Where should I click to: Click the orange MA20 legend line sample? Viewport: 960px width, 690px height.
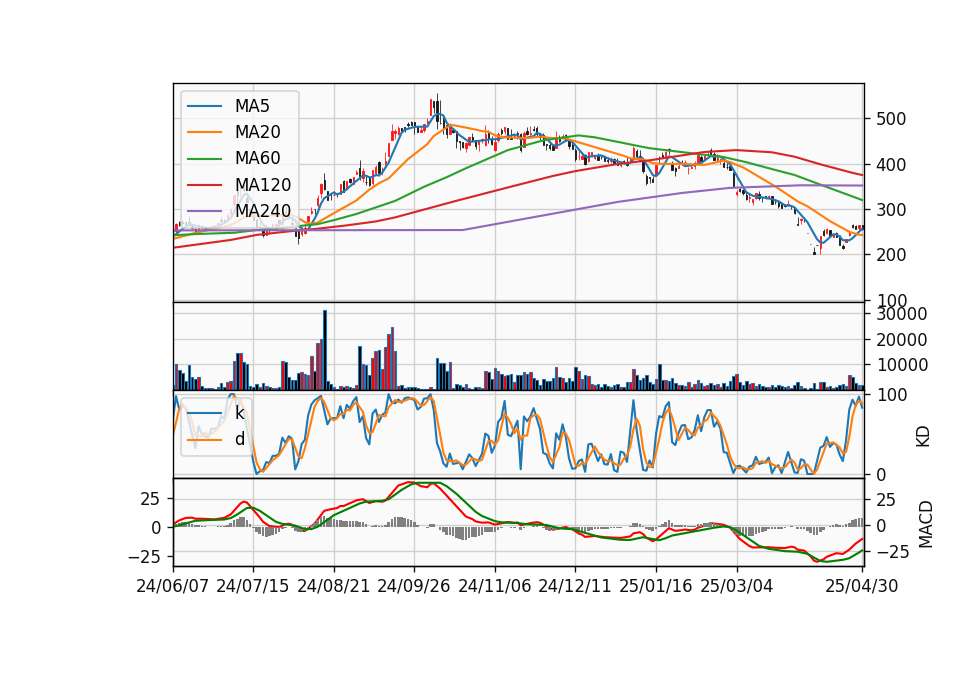pos(204,132)
